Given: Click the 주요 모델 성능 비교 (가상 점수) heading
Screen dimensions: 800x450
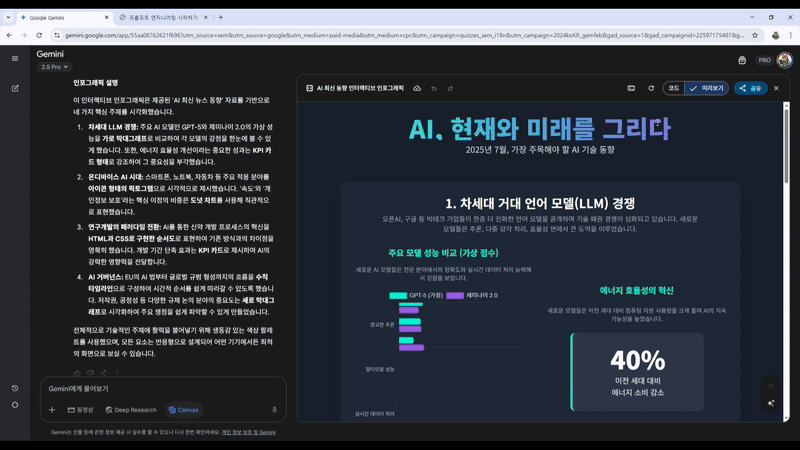Looking at the screenshot, I should pyautogui.click(x=443, y=253).
